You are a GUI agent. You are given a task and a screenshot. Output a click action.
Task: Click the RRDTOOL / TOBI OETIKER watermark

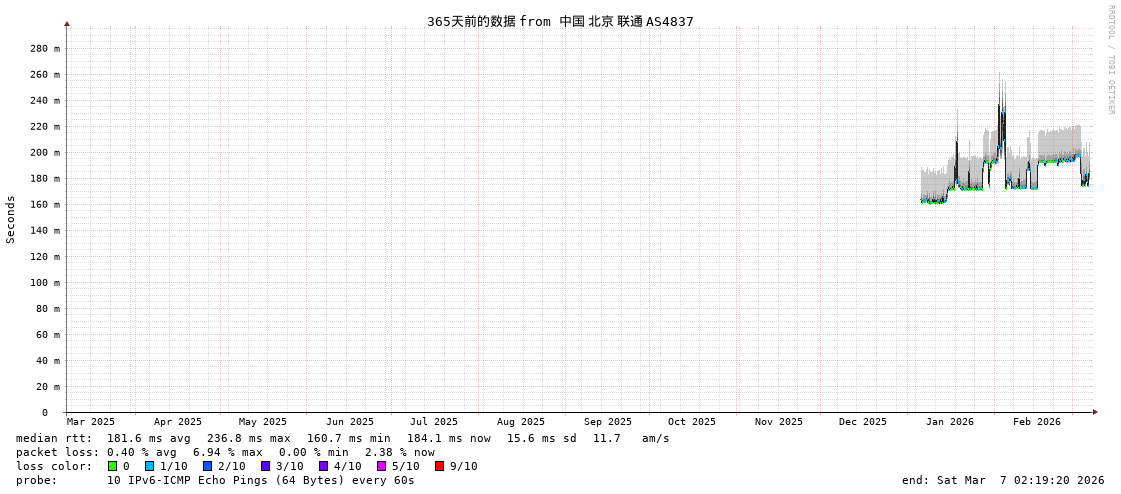tap(1110, 60)
